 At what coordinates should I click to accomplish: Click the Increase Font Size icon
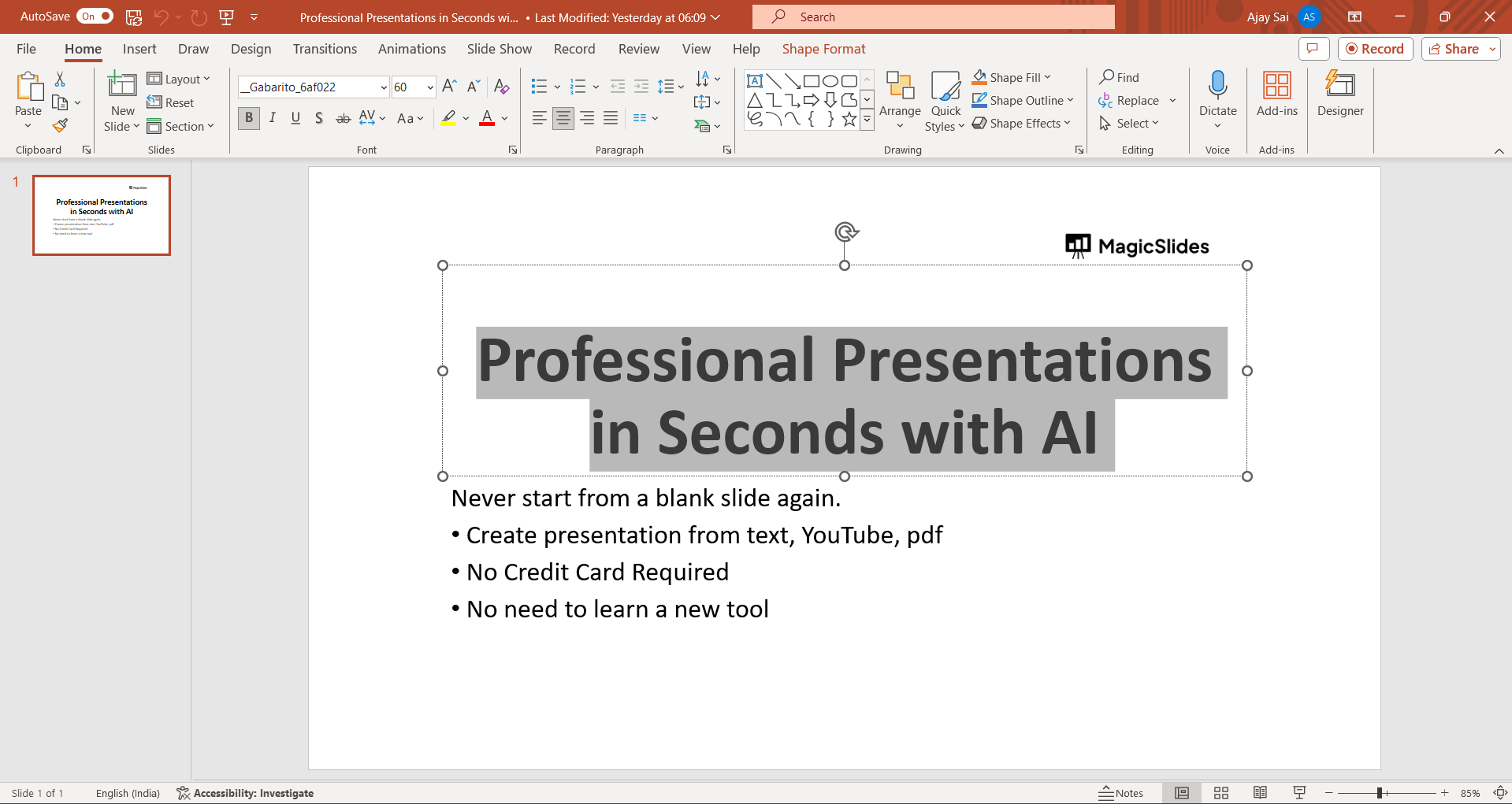pyautogui.click(x=449, y=87)
